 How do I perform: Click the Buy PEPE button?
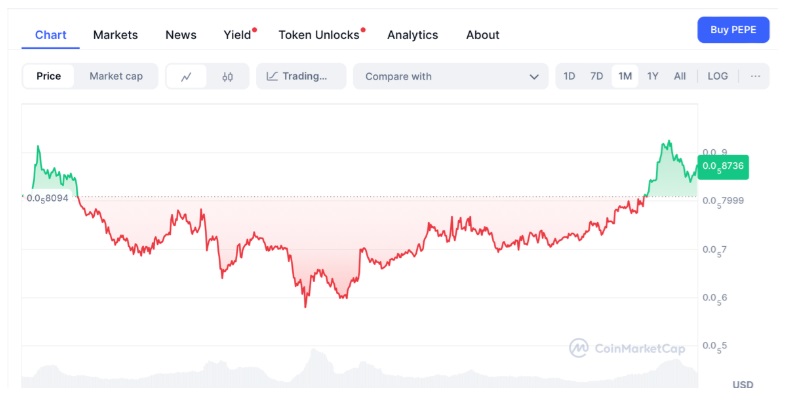point(733,30)
